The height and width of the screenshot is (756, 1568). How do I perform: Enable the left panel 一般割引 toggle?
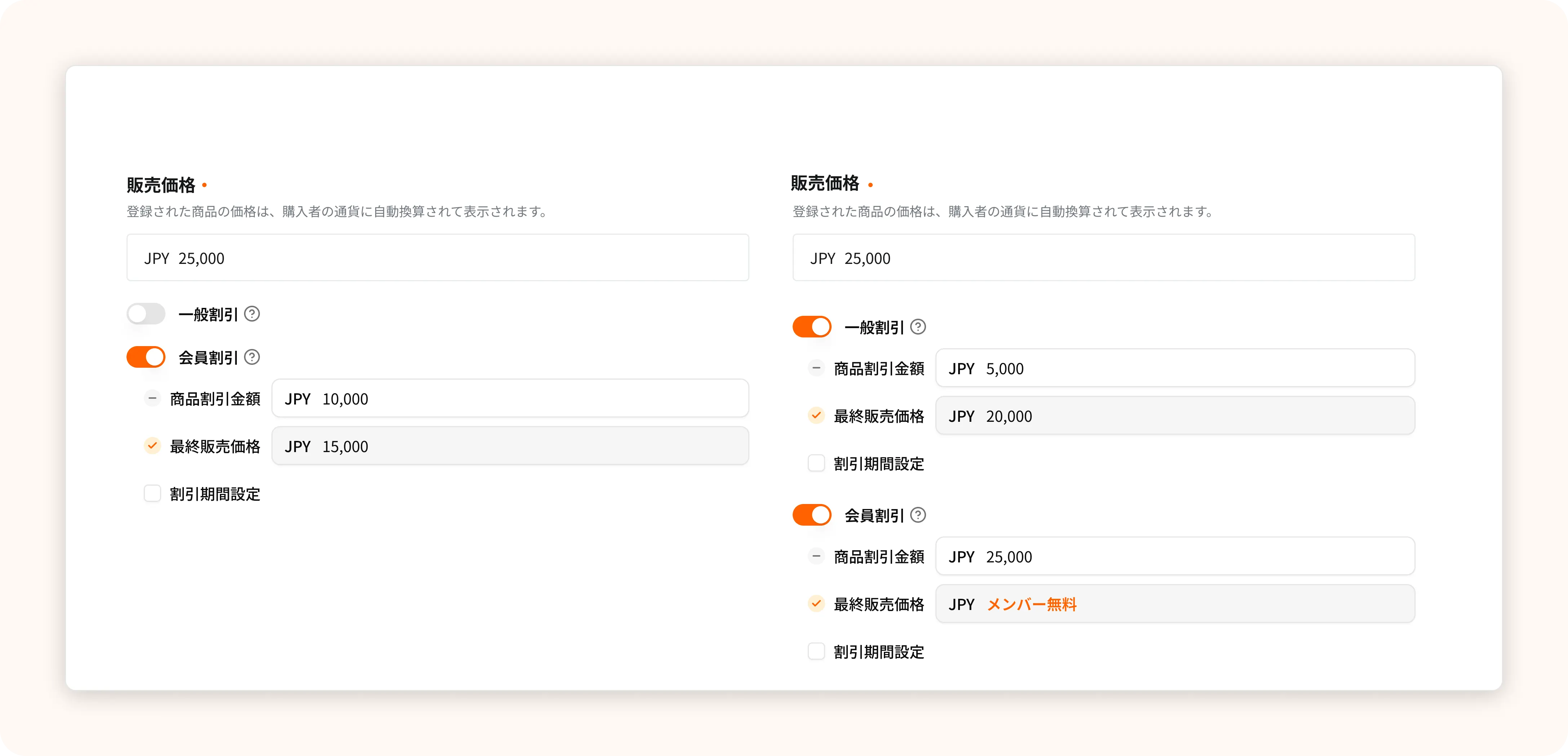(x=146, y=314)
